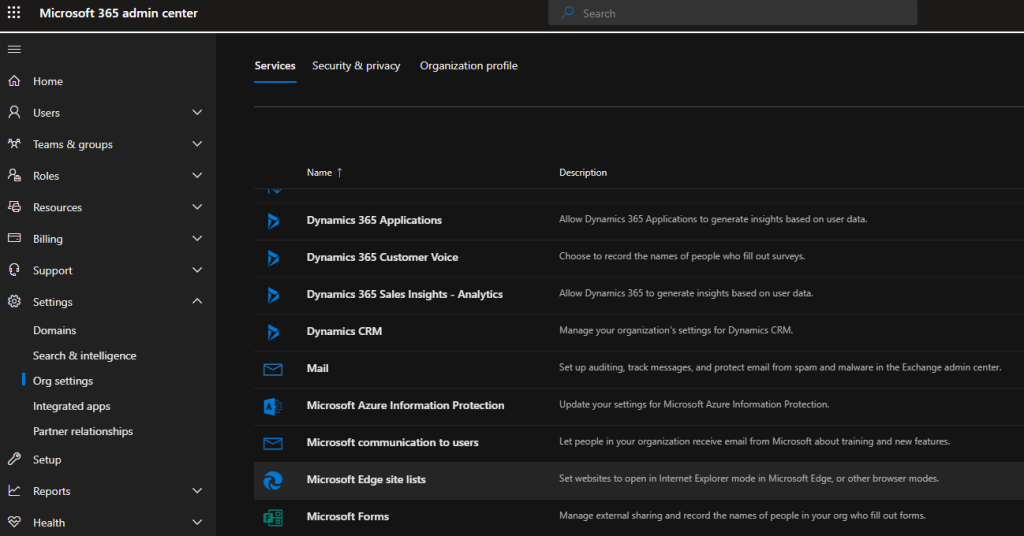1024x536 pixels.
Task: Open Dynamics 365 Customer Voice settings
Action: [382, 257]
